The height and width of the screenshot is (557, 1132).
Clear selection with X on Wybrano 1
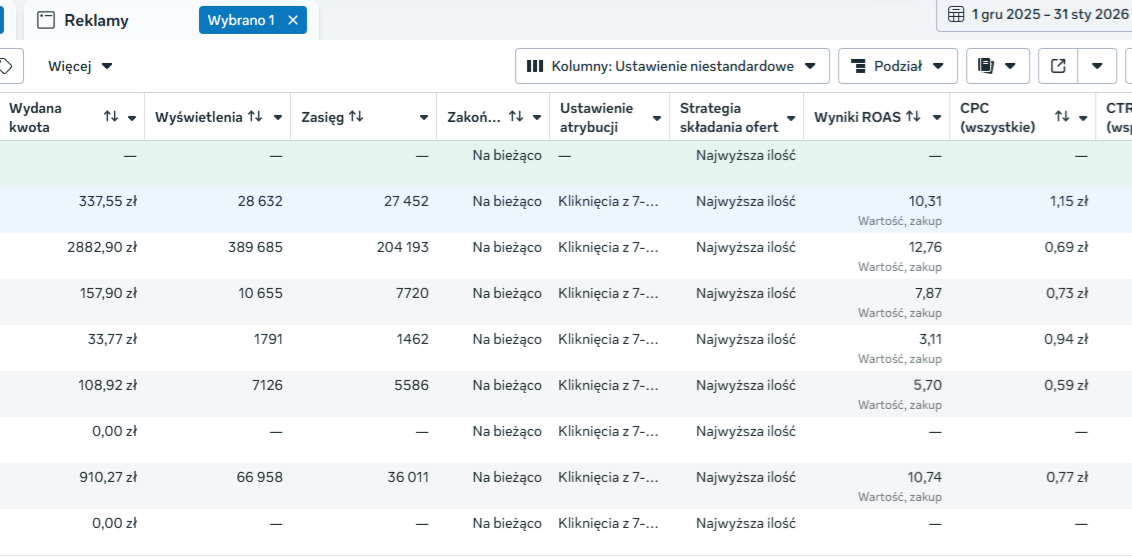coord(293,20)
